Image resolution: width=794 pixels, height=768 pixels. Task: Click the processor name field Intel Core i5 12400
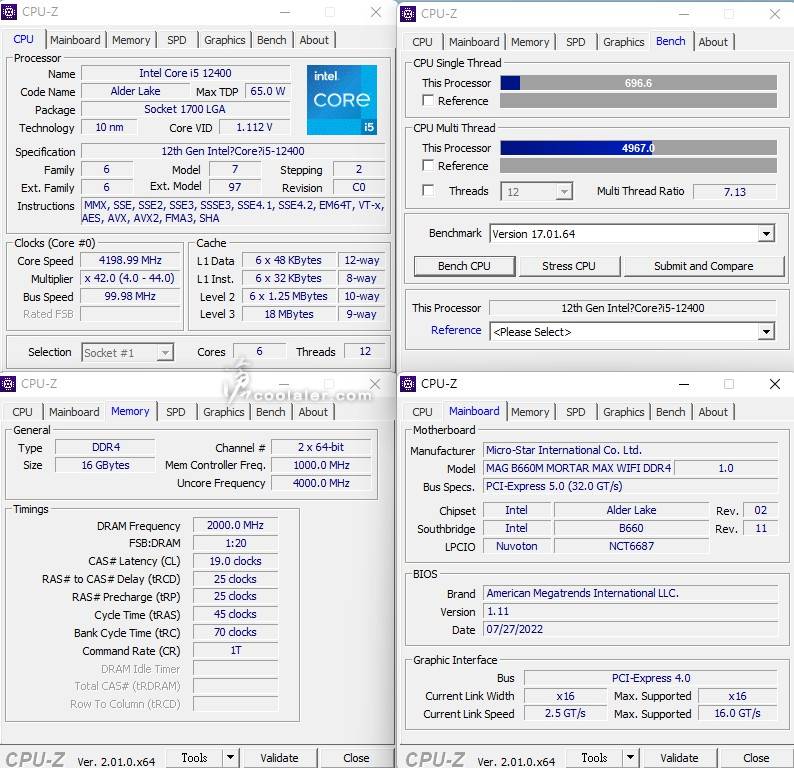[x=185, y=73]
